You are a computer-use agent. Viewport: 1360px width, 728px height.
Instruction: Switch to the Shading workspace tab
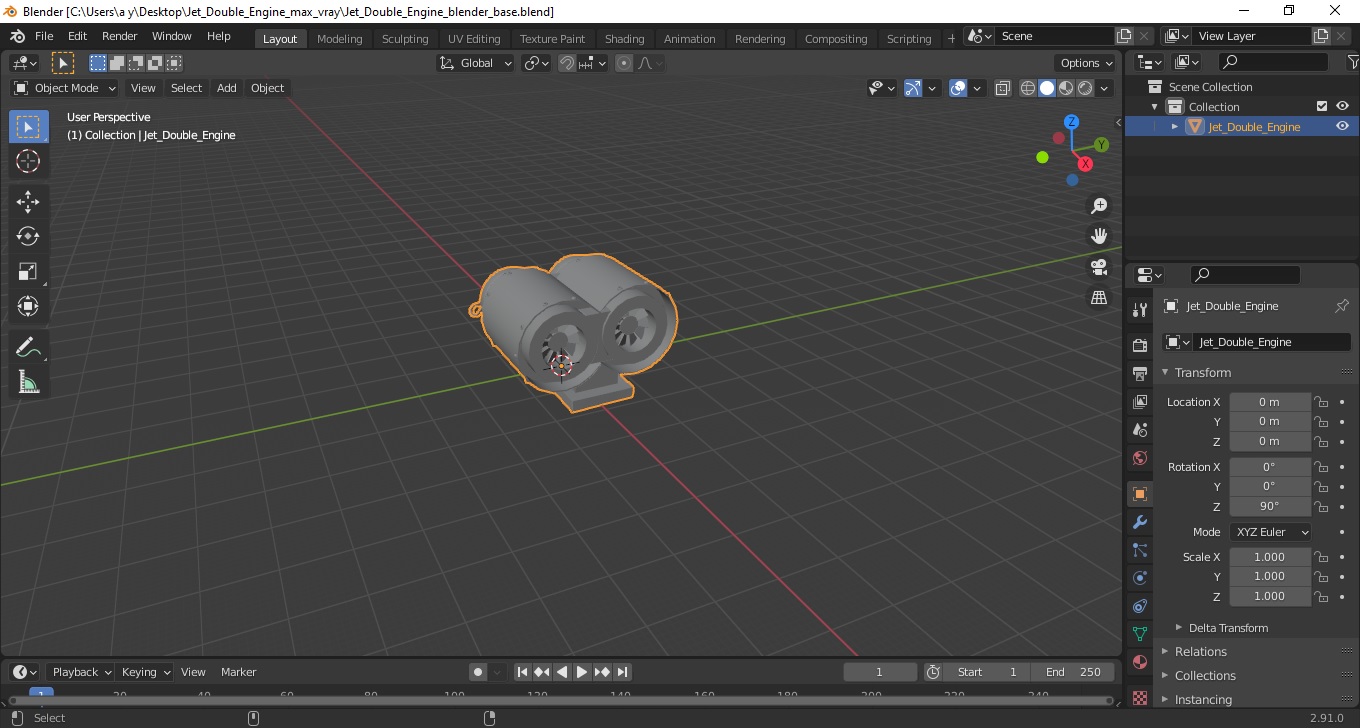(624, 39)
